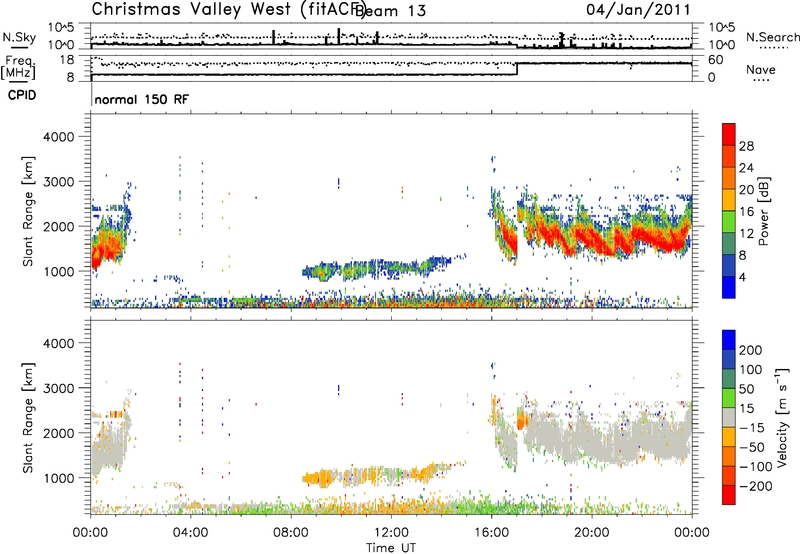Click the '4' power scale value
800x554 pixels.
[742, 277]
